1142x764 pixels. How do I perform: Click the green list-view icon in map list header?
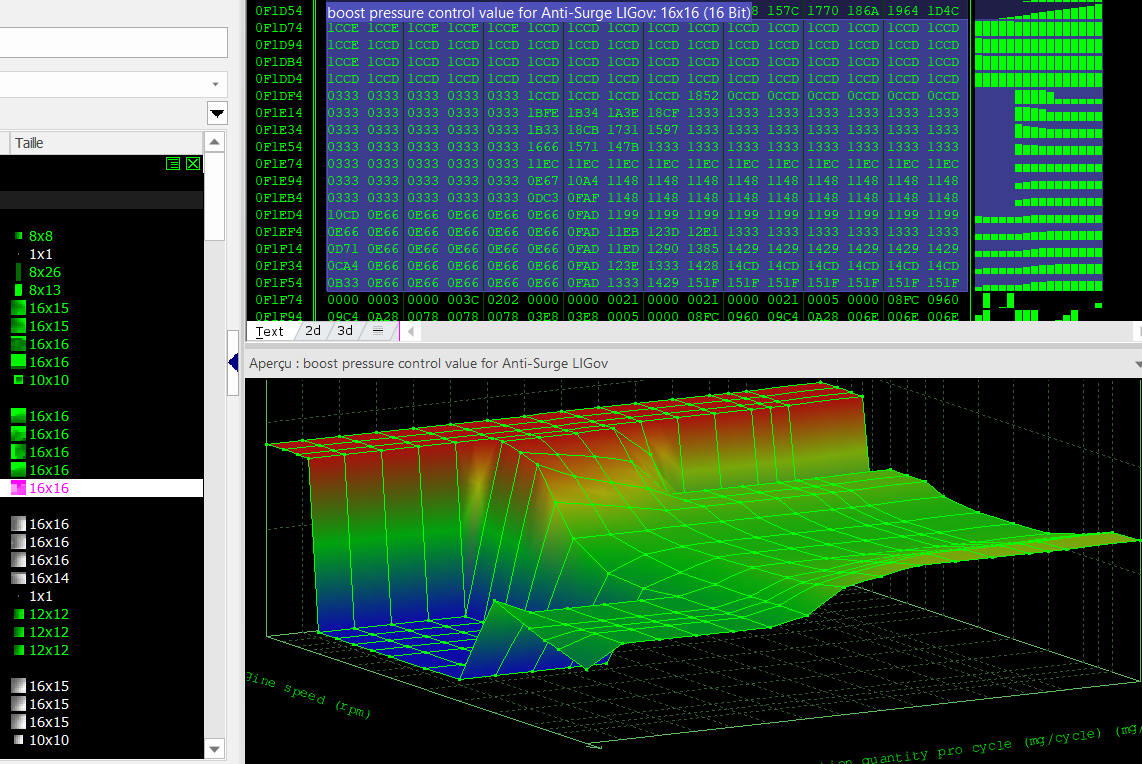(x=173, y=163)
